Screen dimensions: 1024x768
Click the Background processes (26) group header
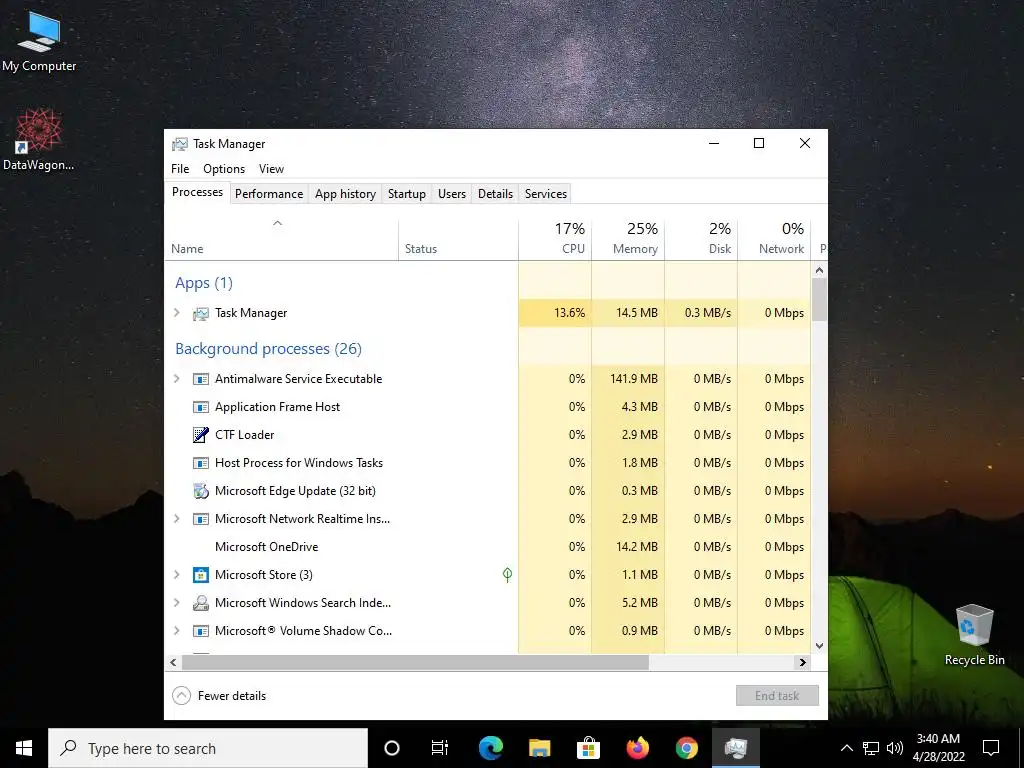[268, 349]
